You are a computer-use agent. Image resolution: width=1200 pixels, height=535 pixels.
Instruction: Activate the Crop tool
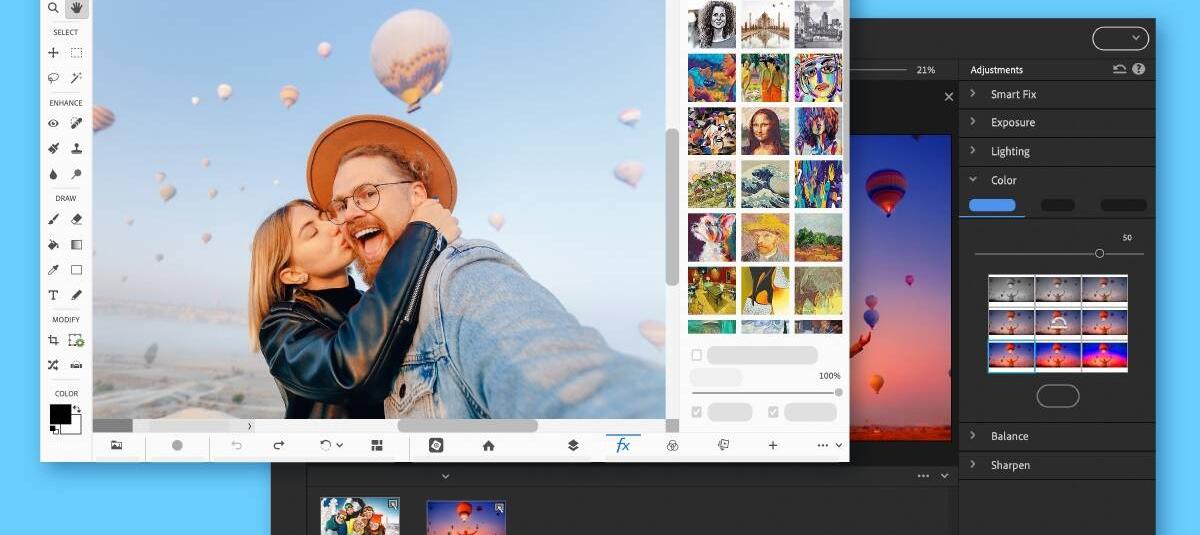[54, 340]
